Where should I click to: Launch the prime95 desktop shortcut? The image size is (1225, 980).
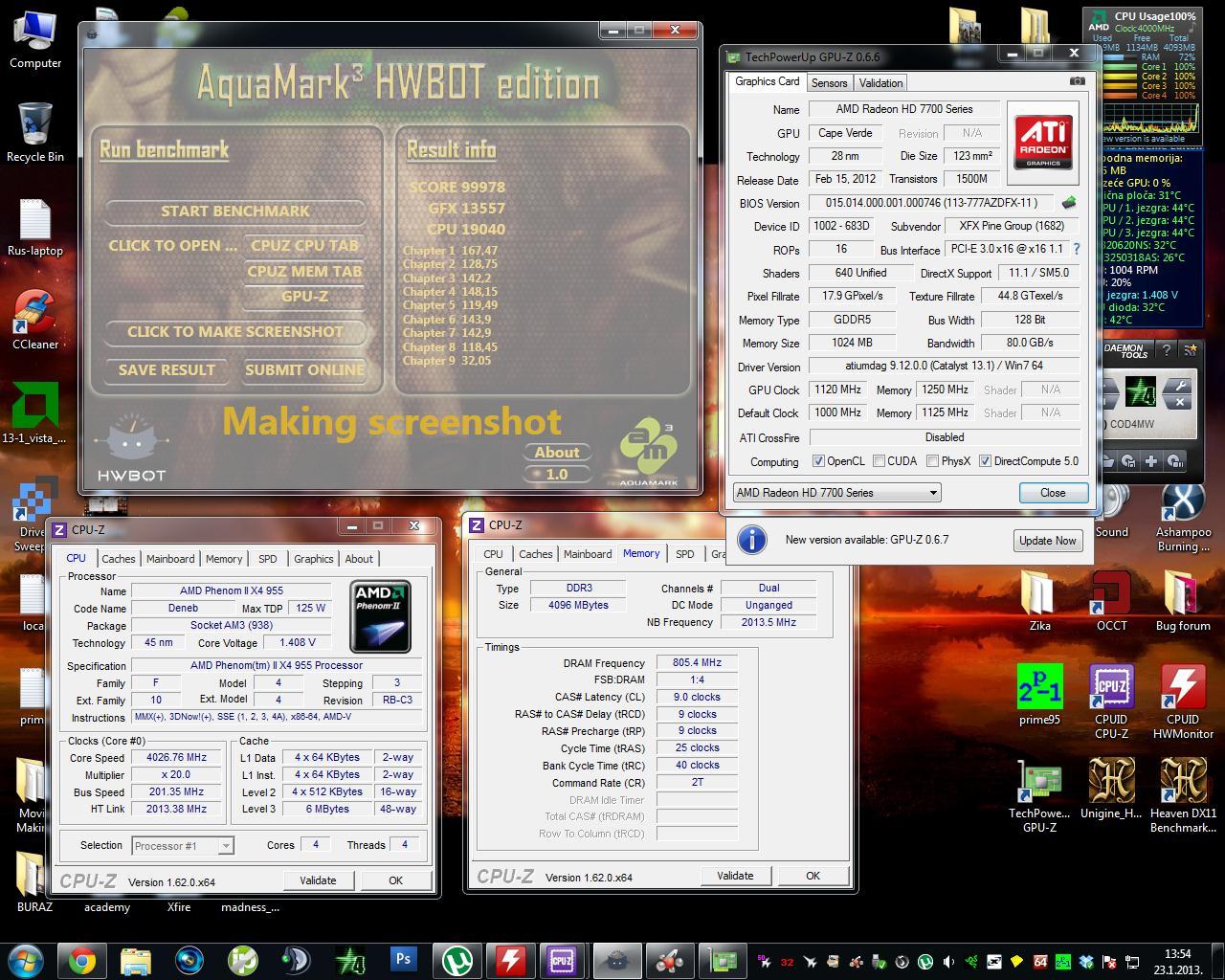[x=1039, y=695]
